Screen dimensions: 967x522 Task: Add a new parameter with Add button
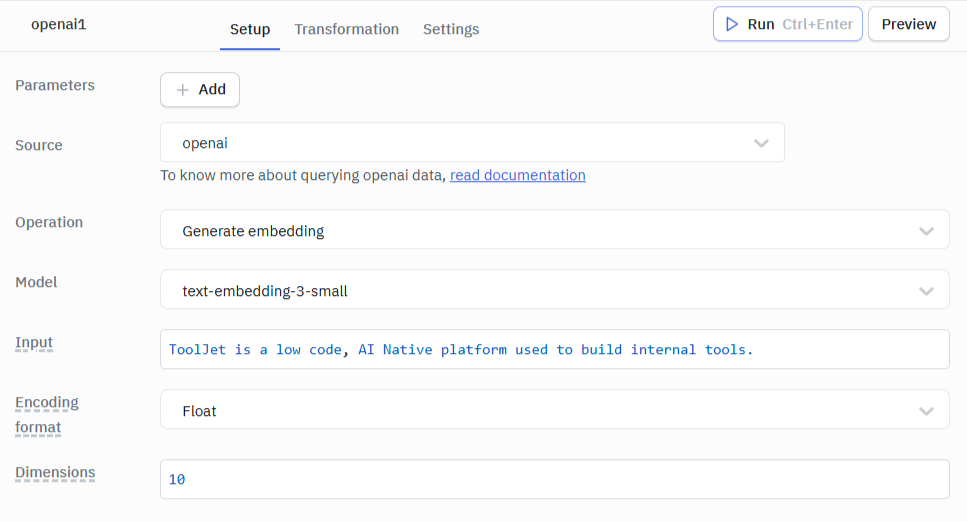200,89
